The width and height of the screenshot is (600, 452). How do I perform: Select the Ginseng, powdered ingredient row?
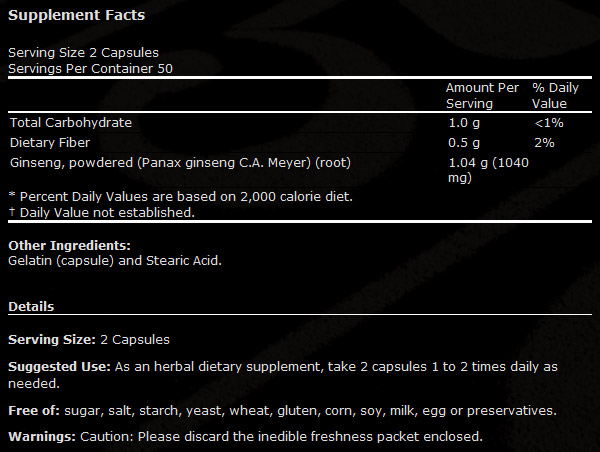(x=180, y=163)
